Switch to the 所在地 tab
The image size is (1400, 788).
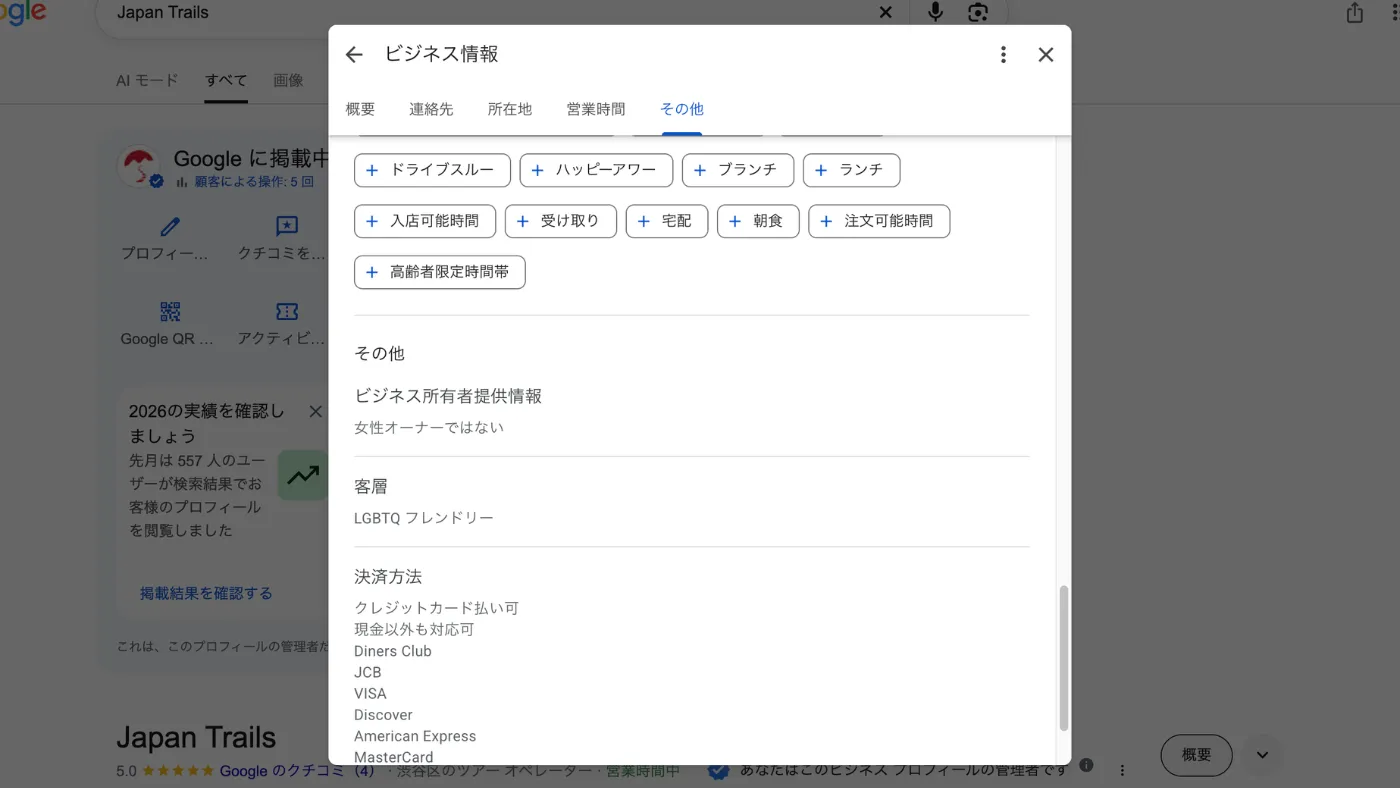pyautogui.click(x=510, y=109)
